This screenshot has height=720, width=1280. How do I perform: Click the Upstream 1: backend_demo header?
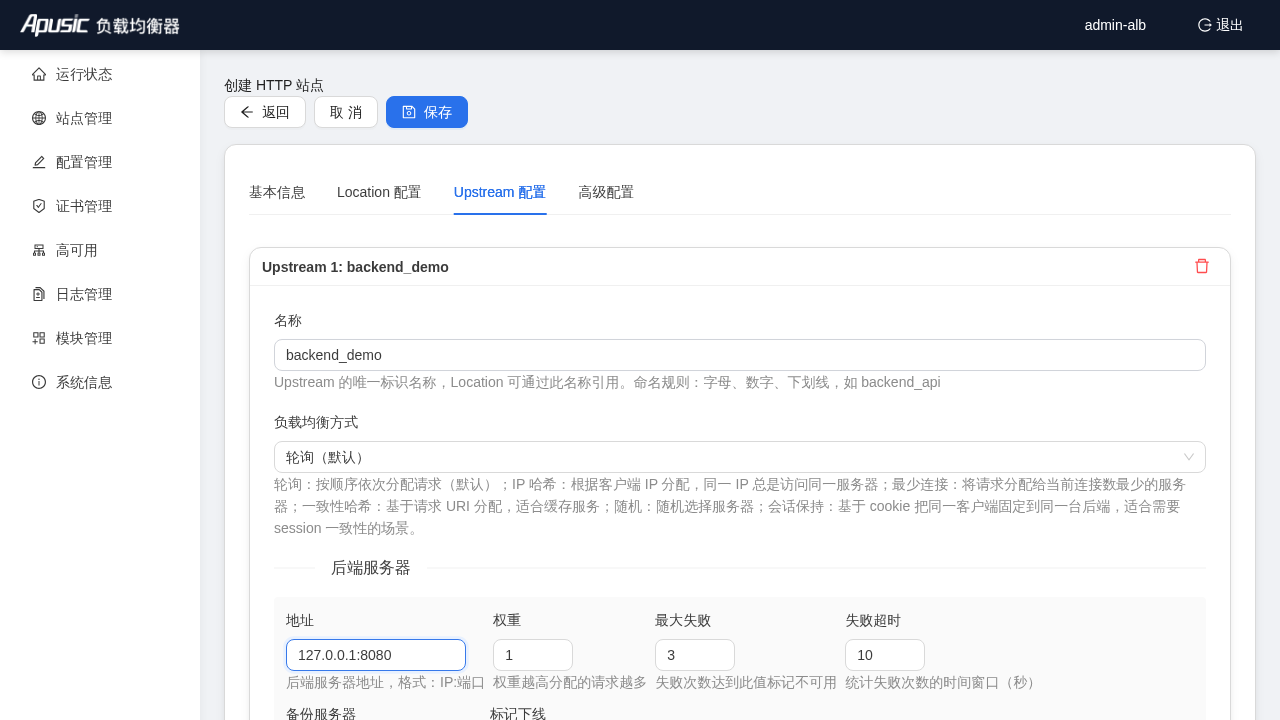tap(355, 267)
